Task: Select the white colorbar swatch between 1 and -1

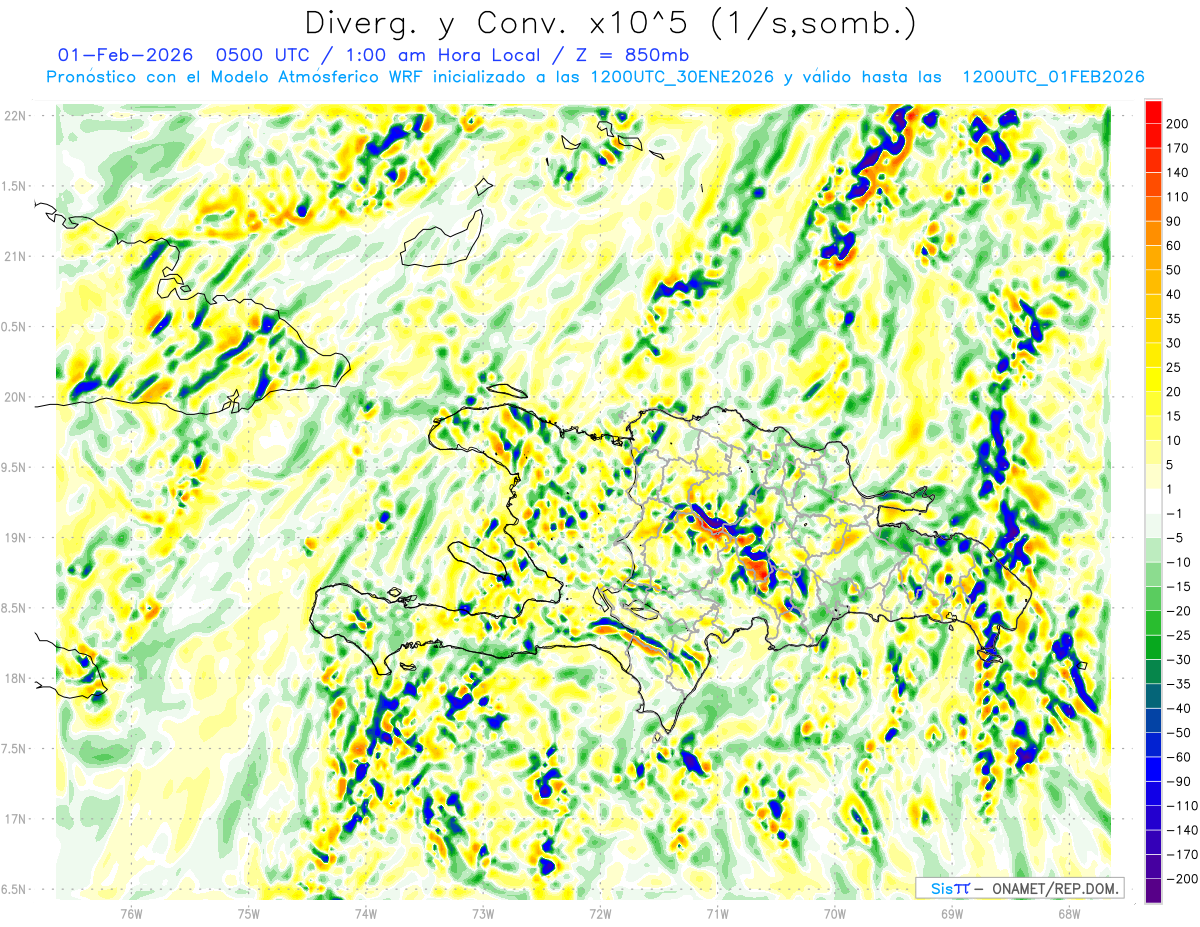Action: (1153, 502)
